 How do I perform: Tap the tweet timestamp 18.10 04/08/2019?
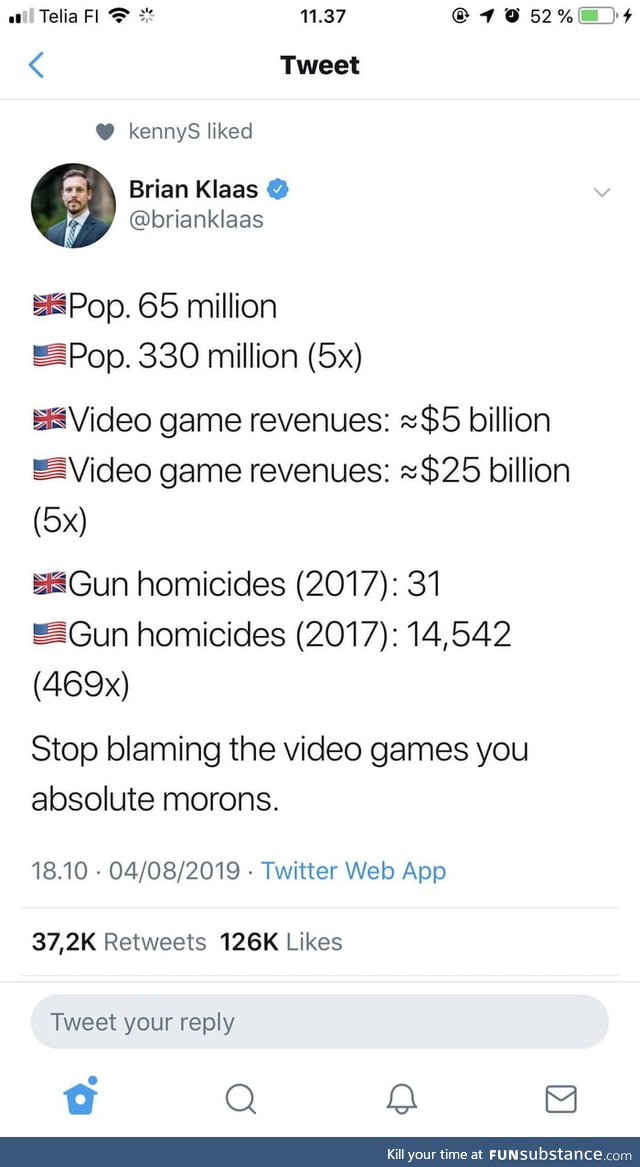135,870
